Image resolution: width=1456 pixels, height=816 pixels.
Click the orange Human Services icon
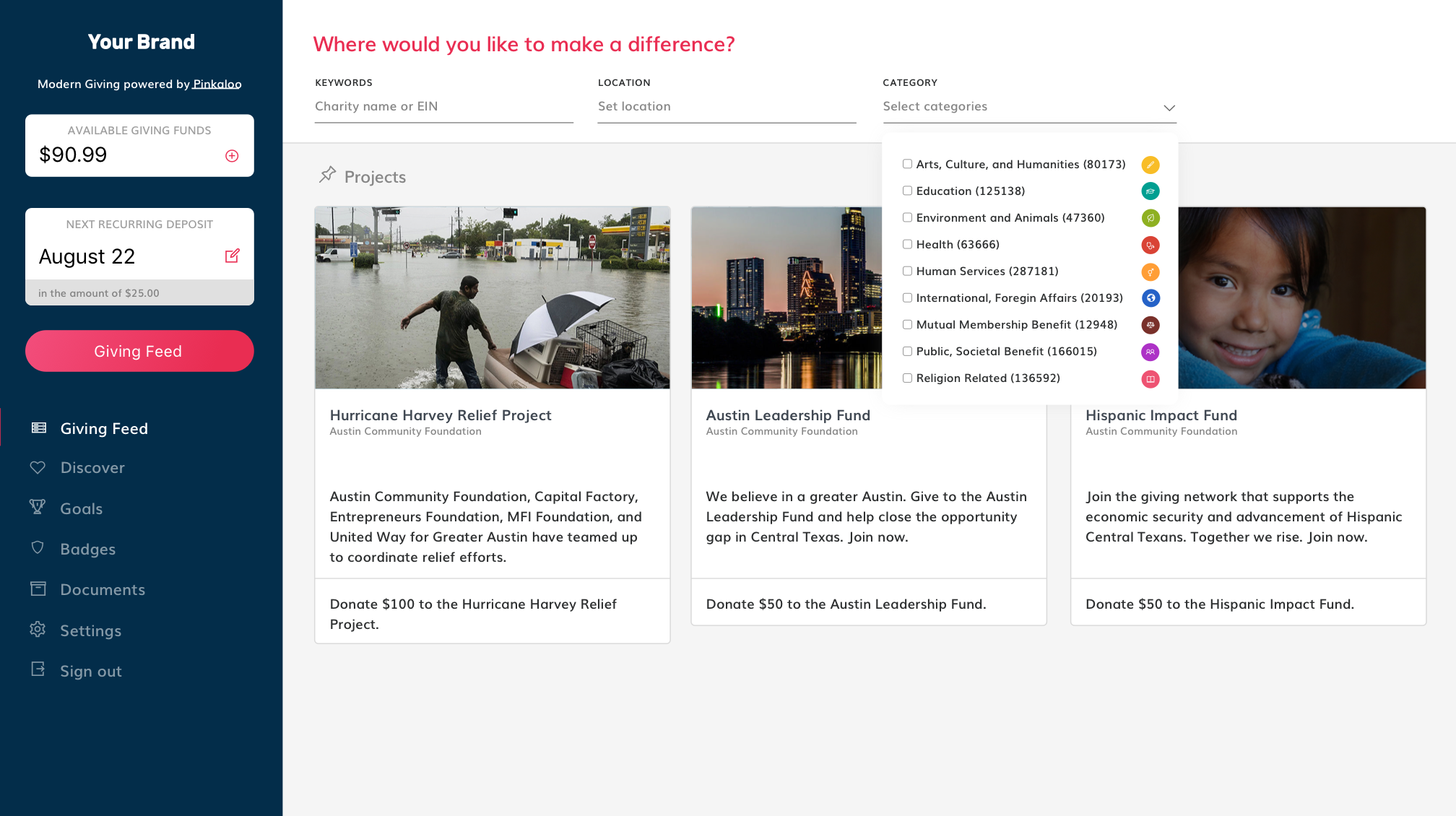(x=1150, y=272)
